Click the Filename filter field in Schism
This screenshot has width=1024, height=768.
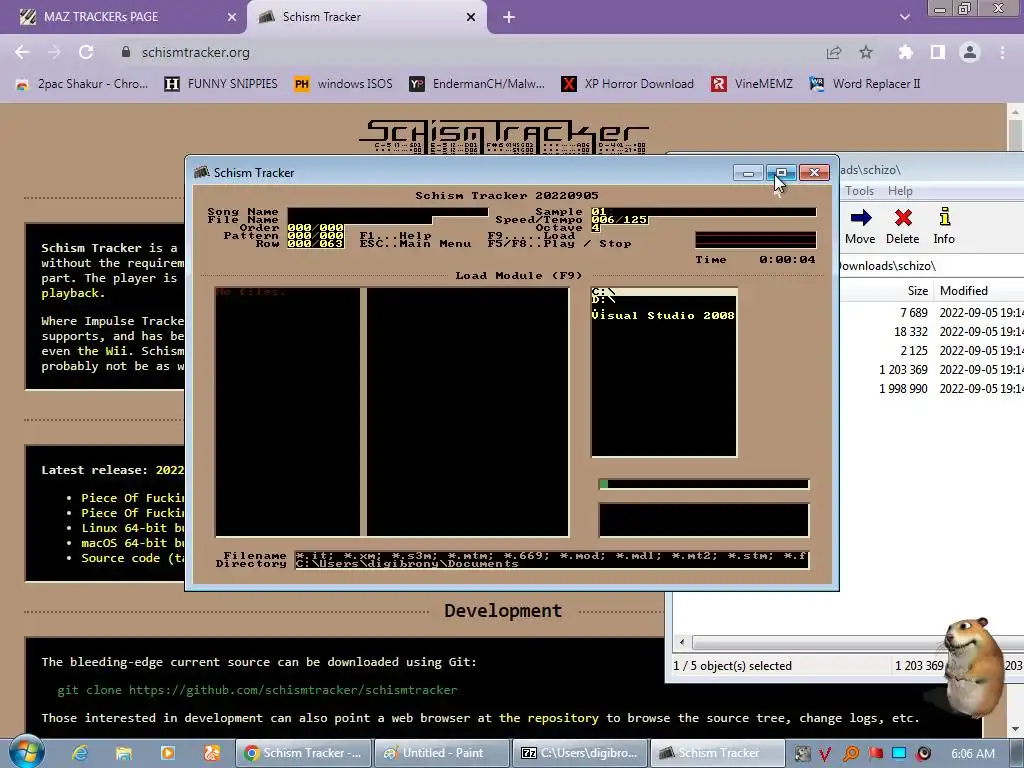pyautogui.click(x=552, y=556)
